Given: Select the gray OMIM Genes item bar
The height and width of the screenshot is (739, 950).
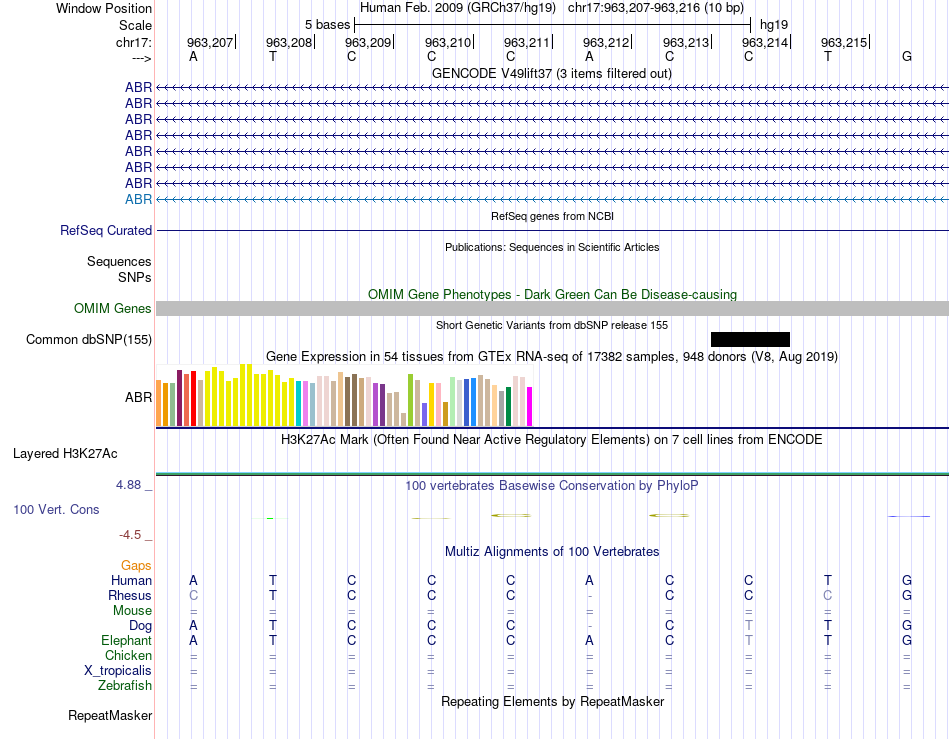Looking at the screenshot, I should [552, 308].
